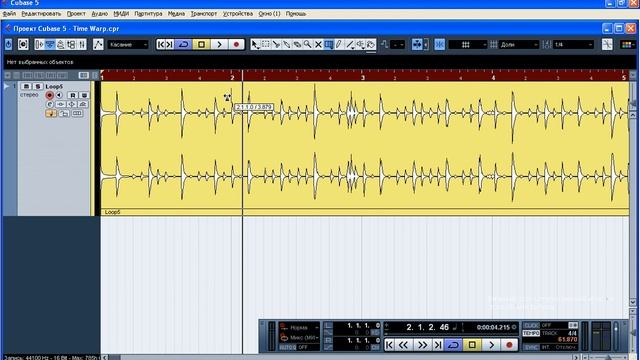Toggle monitor speaker on Loop5 track
This screenshot has width=640, height=360.
(x=59, y=95)
